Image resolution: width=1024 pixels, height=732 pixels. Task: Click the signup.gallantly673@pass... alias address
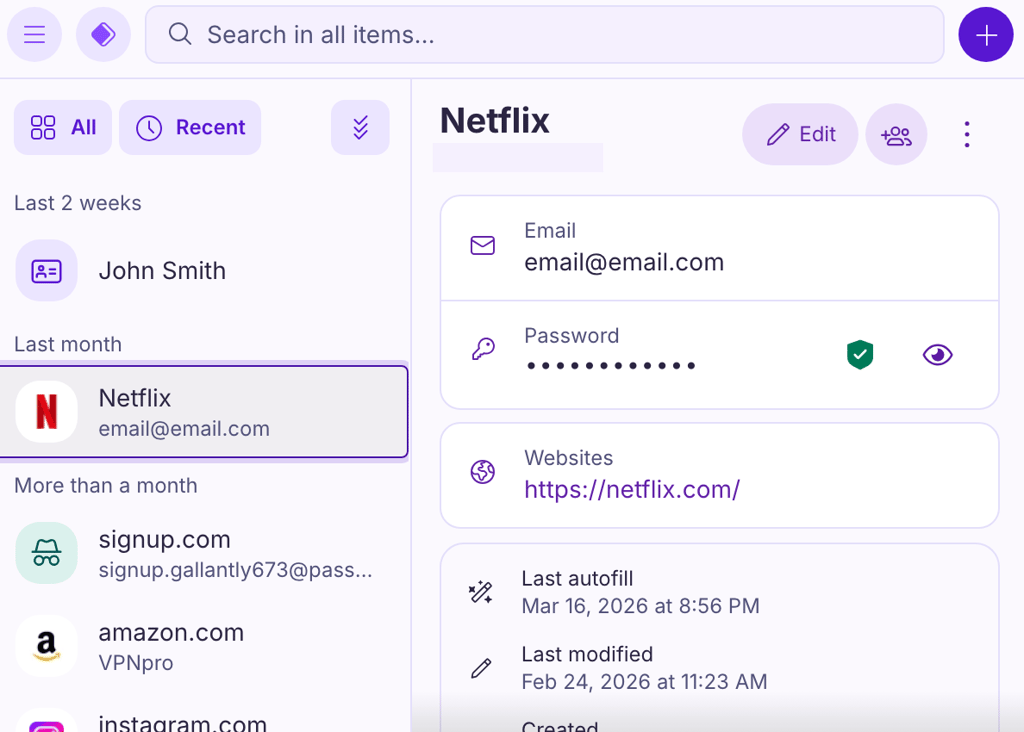click(235, 570)
